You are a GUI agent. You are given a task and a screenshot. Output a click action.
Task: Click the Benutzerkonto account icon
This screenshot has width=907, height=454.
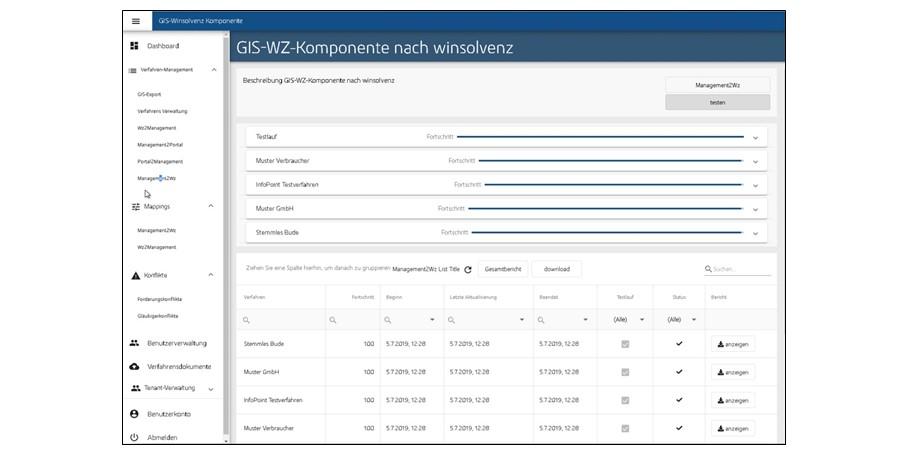[x=135, y=414]
